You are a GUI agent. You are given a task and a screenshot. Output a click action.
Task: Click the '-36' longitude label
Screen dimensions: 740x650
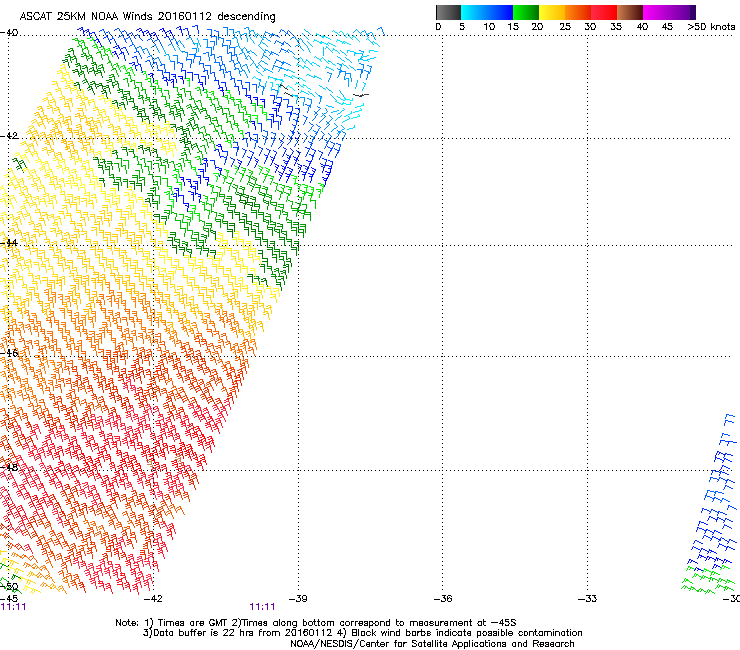coord(442,599)
